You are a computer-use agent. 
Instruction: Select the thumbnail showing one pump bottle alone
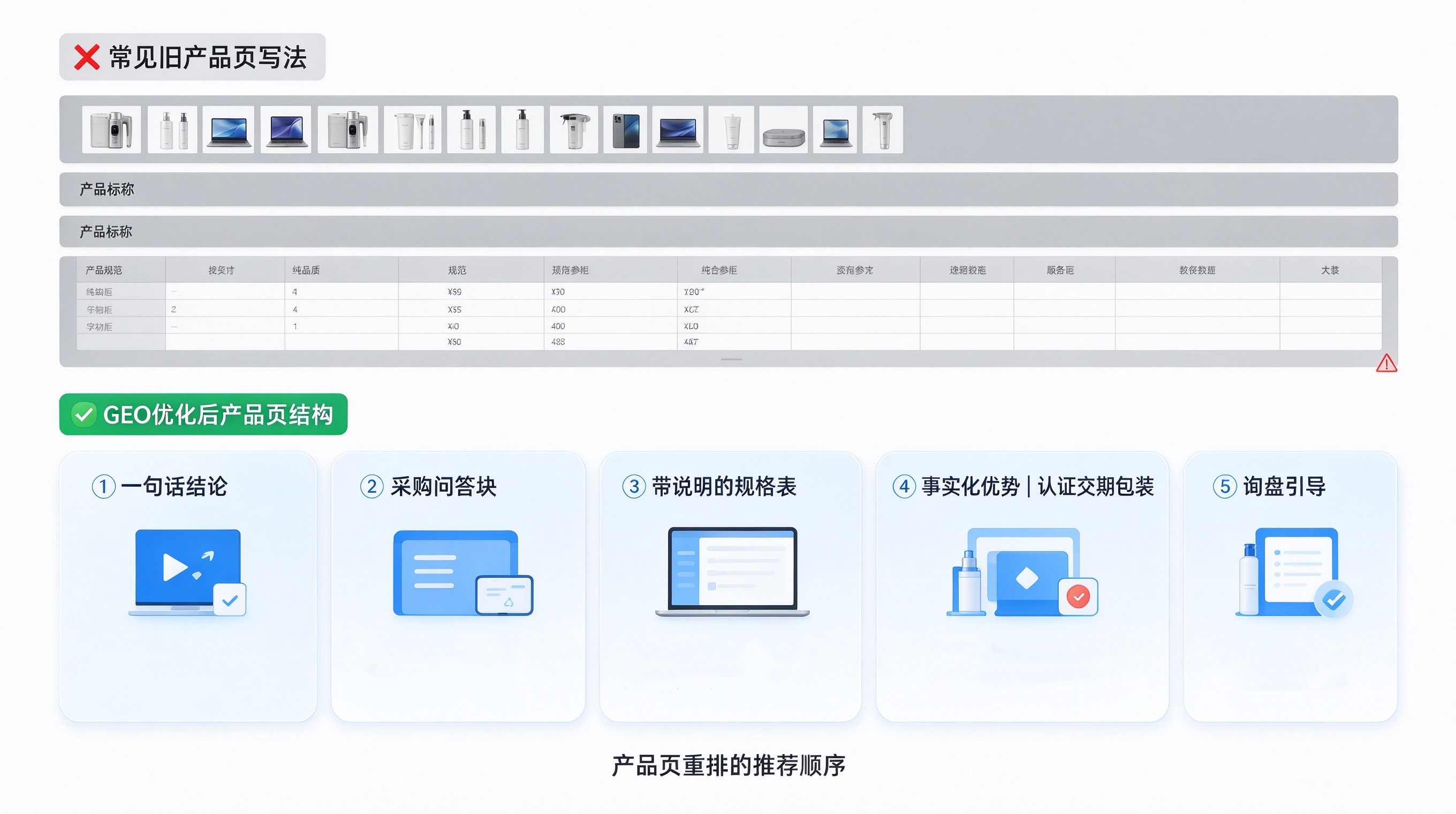(522, 130)
